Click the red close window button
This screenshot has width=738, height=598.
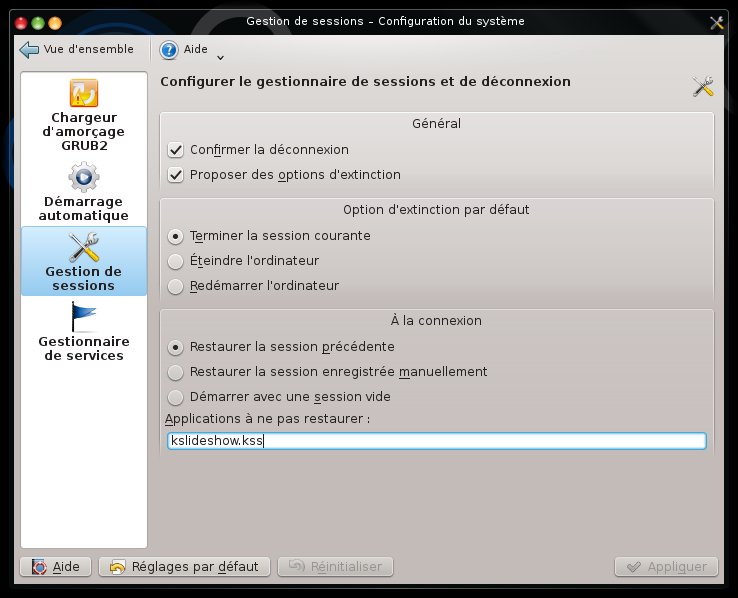[x=21, y=23]
